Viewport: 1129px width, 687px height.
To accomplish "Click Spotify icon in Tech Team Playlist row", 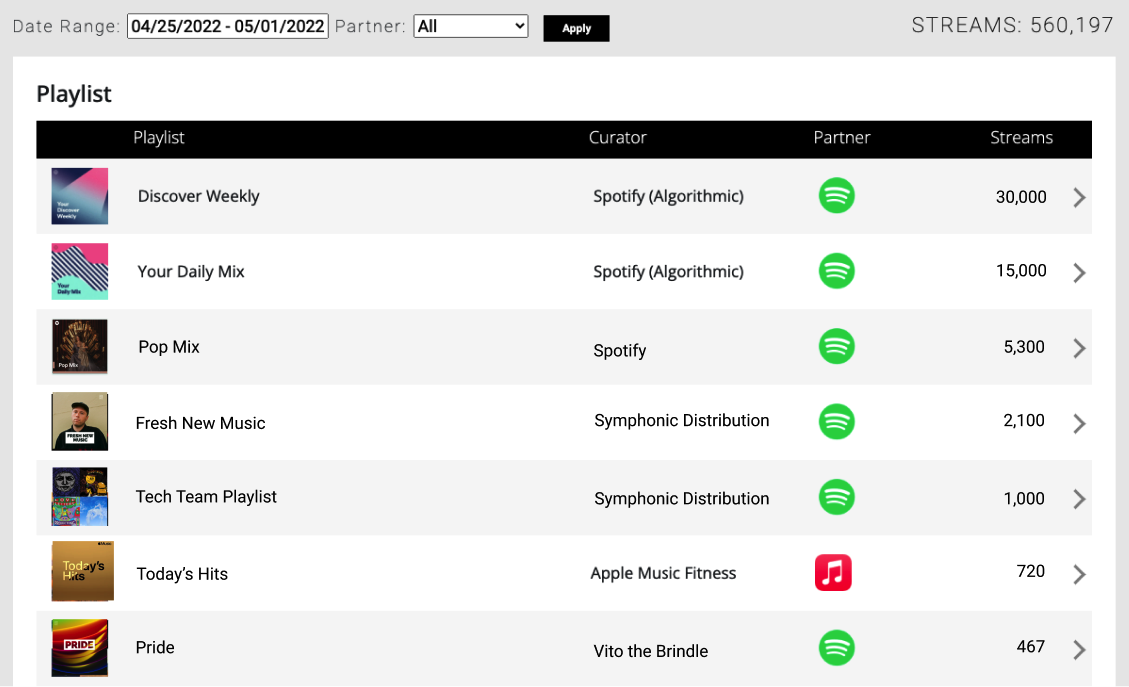I will pos(836,497).
